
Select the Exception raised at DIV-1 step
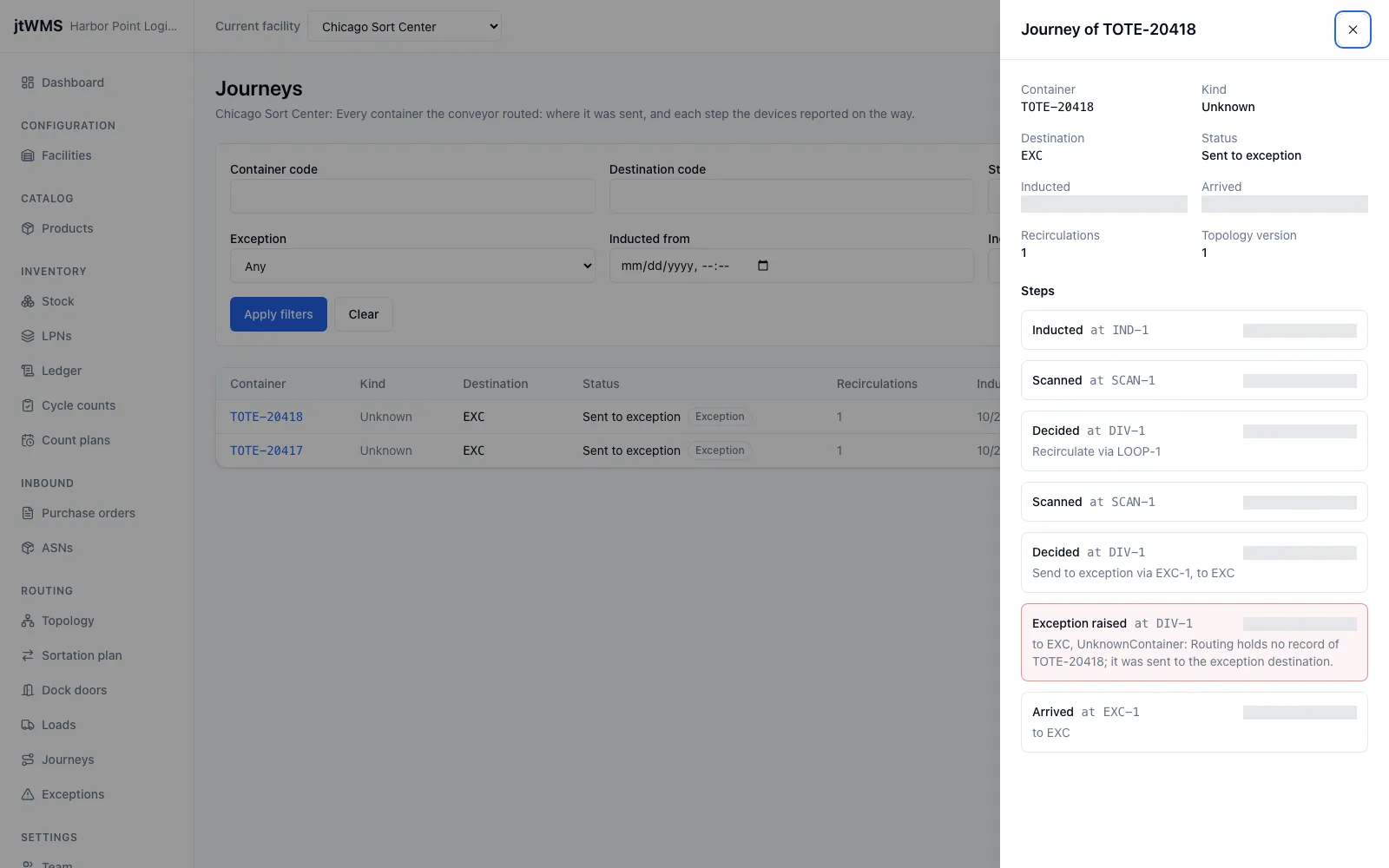[x=1195, y=642]
